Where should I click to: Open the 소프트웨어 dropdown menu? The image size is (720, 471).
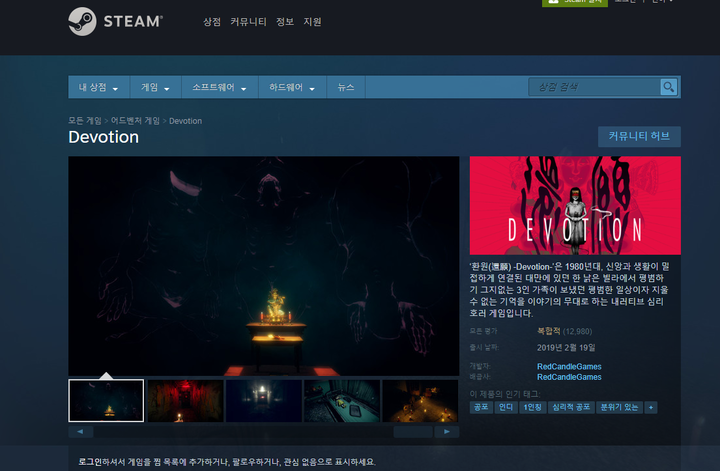(x=219, y=88)
